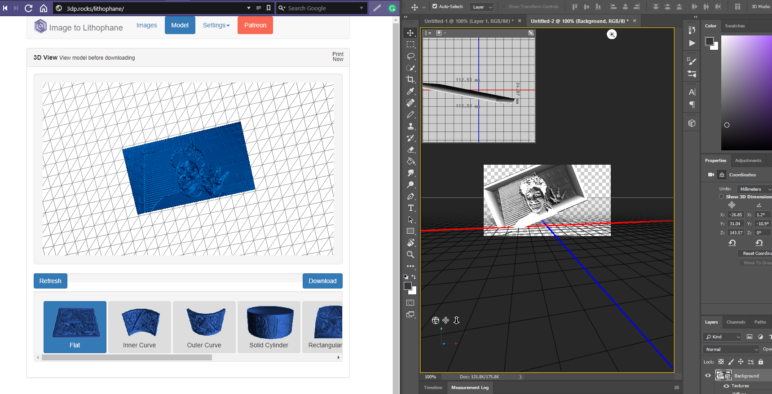Select the Eraser tool
Image resolution: width=772 pixels, height=394 pixels.
click(410, 150)
